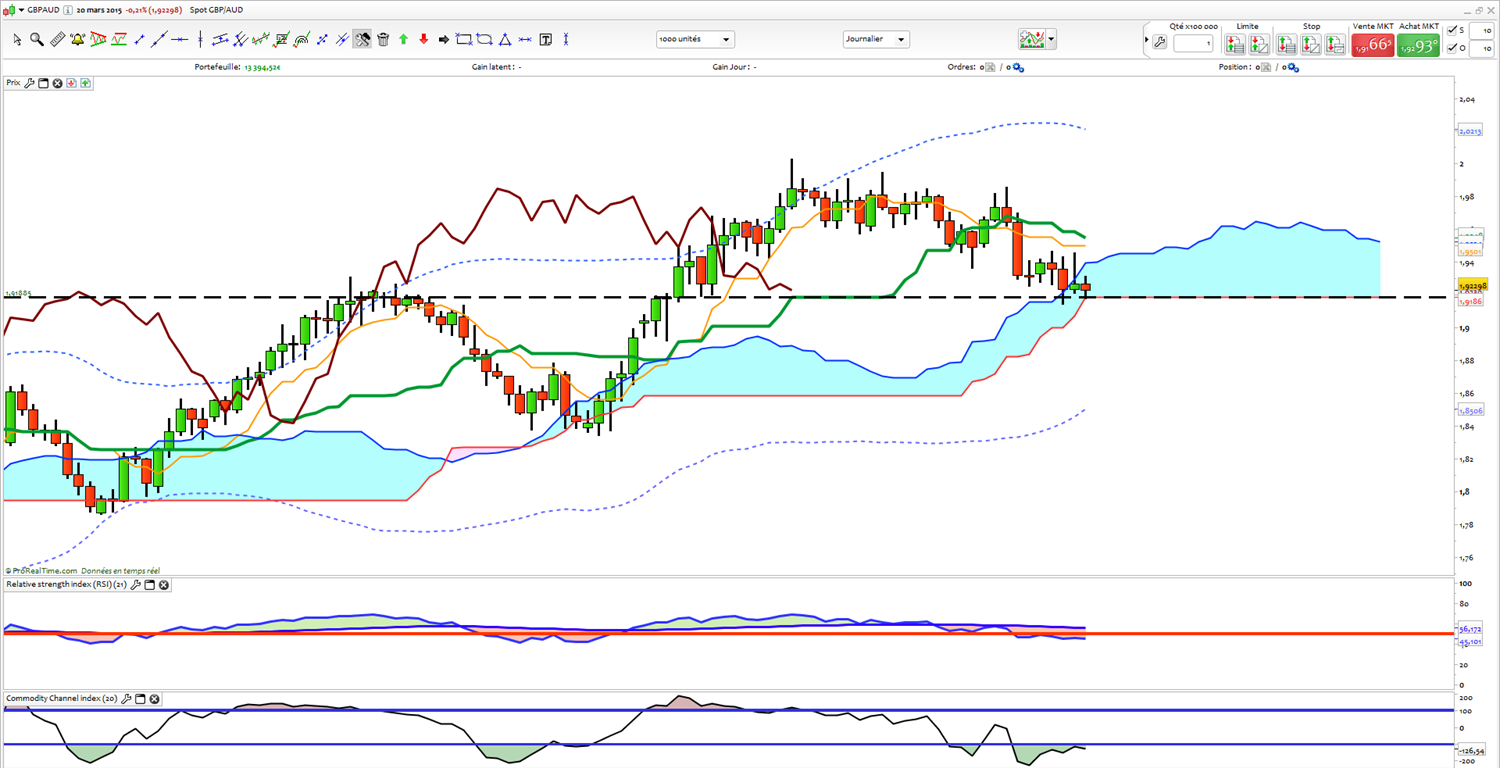Open the Journalier timeframe dropdown

coord(876,40)
